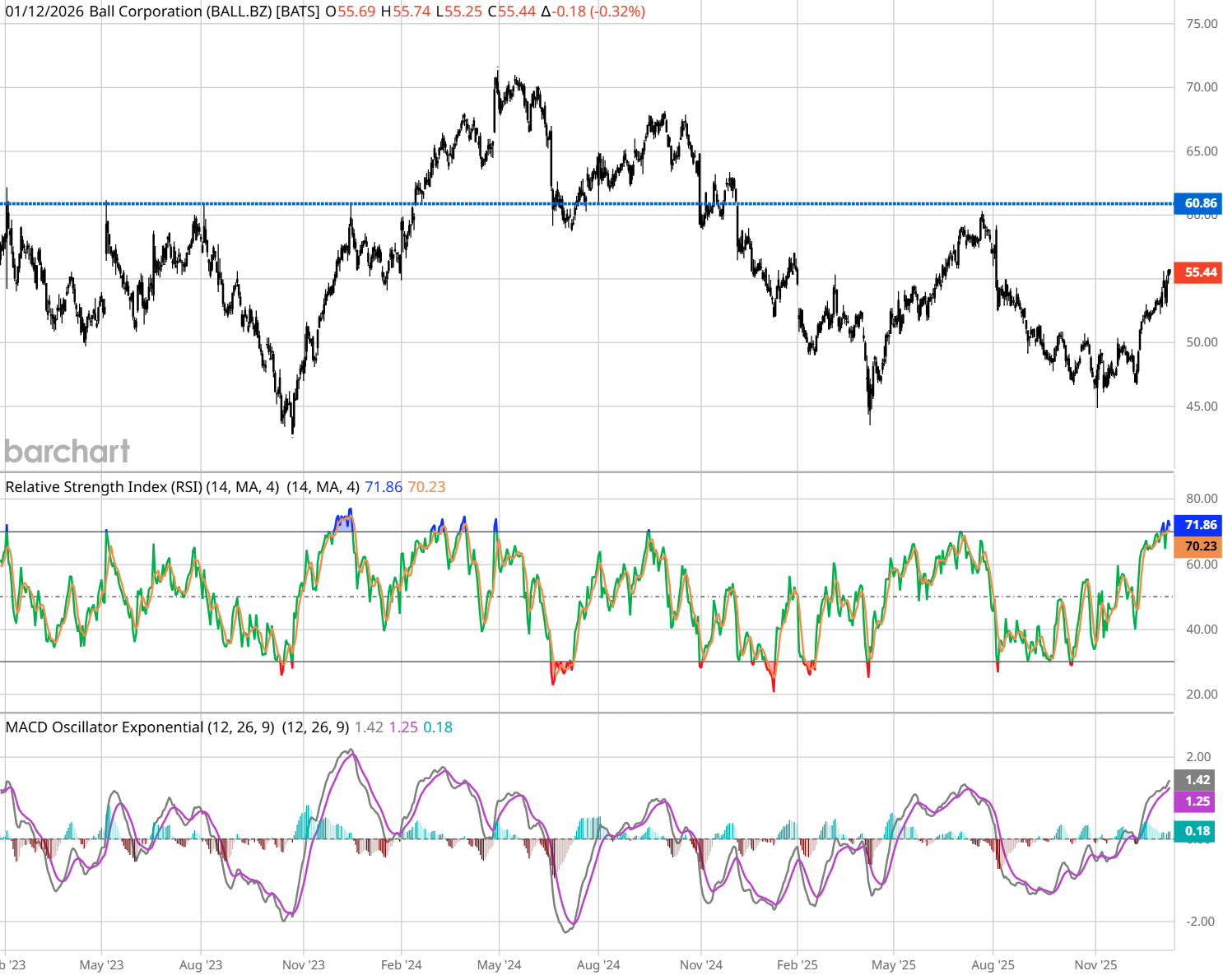This screenshot has height=980, width=1223.
Task: Click the barchart watermark logo
Action: [x=67, y=451]
